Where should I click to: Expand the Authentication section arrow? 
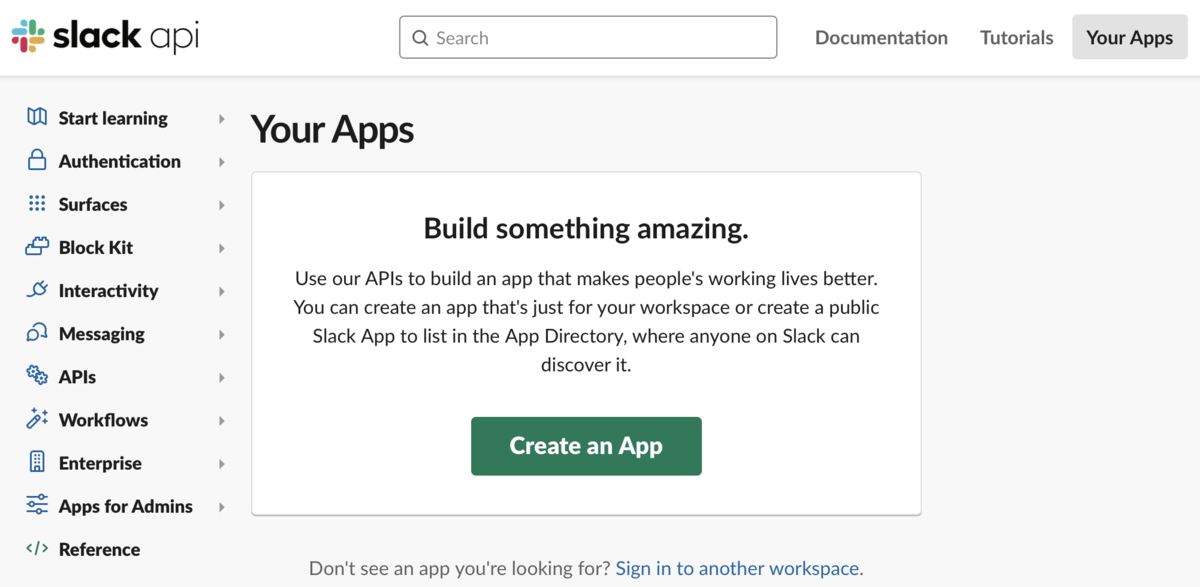(x=222, y=162)
